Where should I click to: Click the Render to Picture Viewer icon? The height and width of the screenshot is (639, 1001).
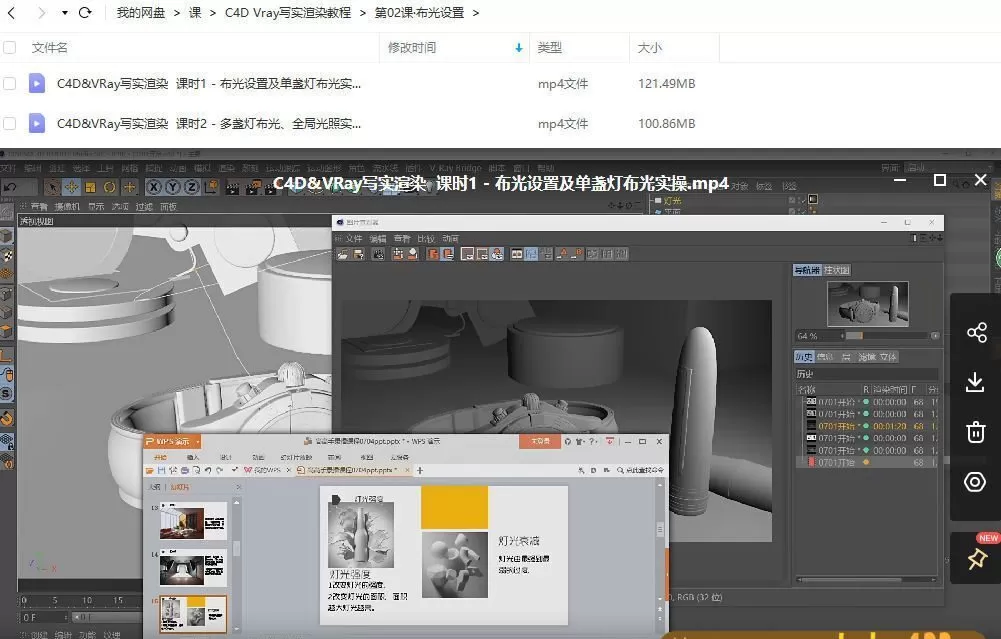pos(252,187)
